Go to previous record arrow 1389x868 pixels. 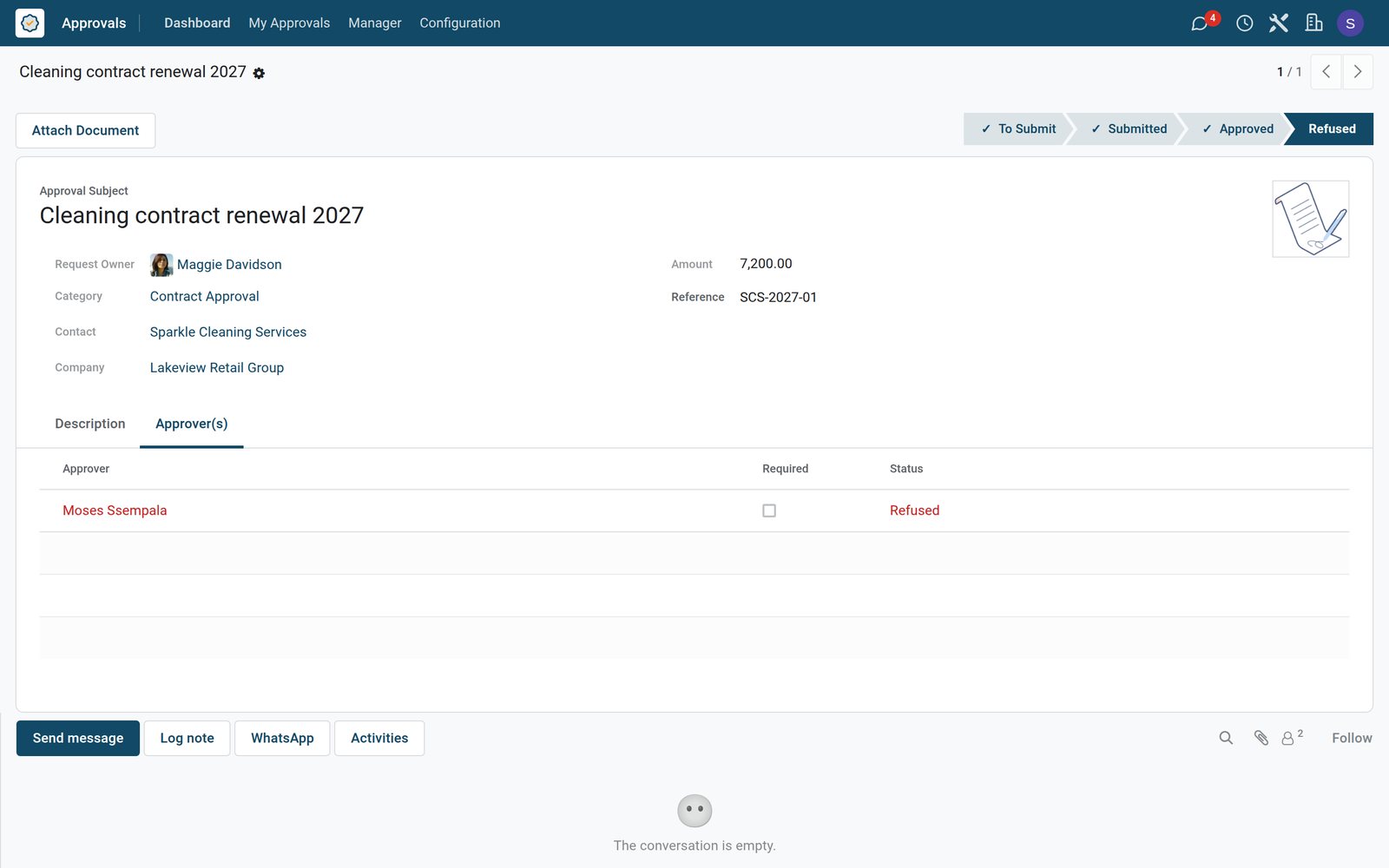(x=1326, y=72)
